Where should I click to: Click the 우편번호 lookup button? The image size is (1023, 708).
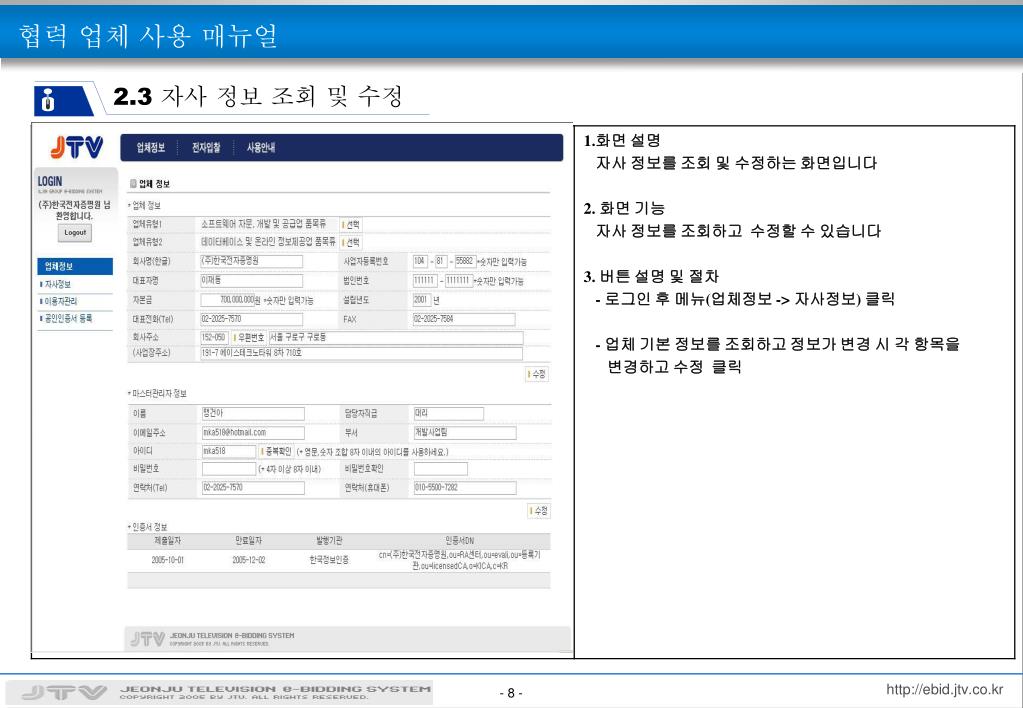click(x=249, y=337)
